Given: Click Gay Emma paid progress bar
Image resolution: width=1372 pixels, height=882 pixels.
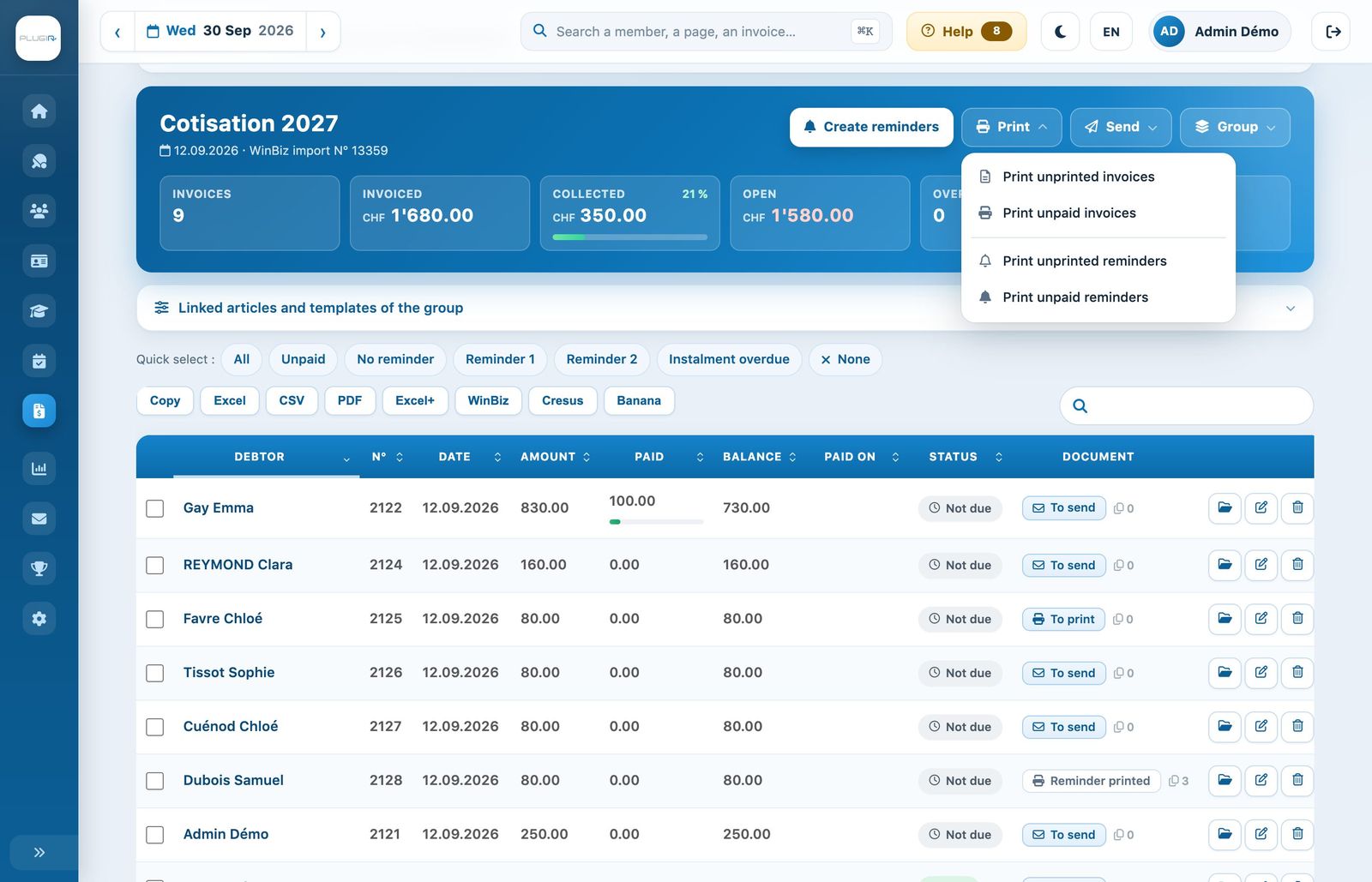Looking at the screenshot, I should pos(656,521).
